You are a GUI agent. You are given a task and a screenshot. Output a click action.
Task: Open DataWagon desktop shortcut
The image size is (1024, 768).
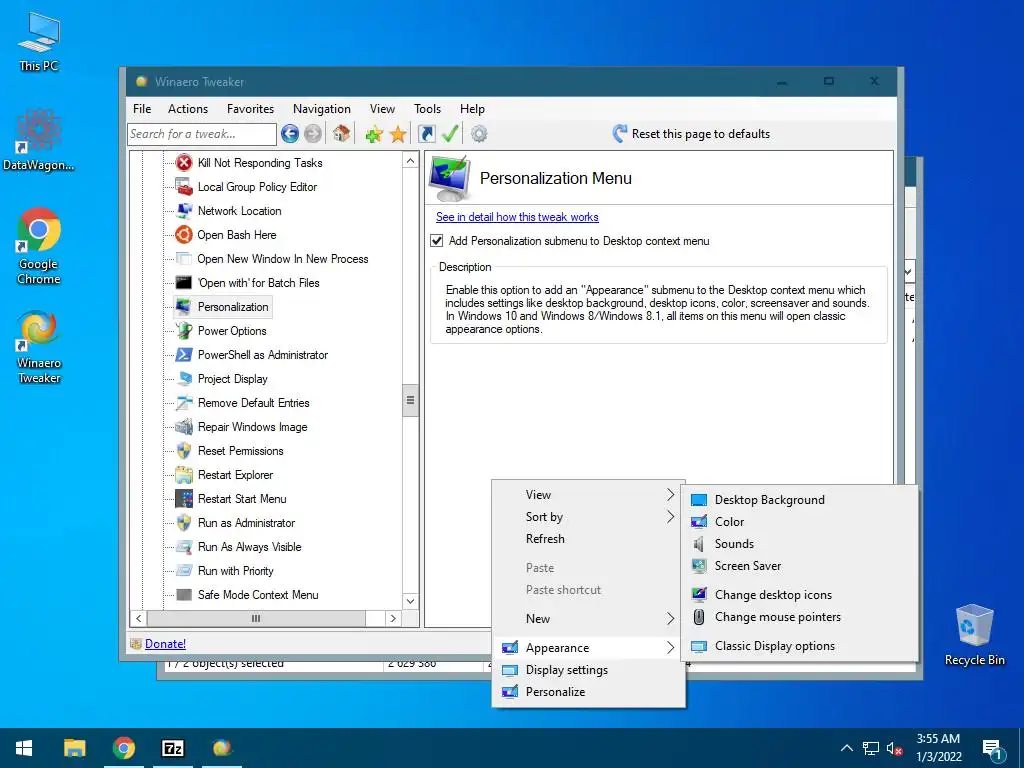[39, 140]
